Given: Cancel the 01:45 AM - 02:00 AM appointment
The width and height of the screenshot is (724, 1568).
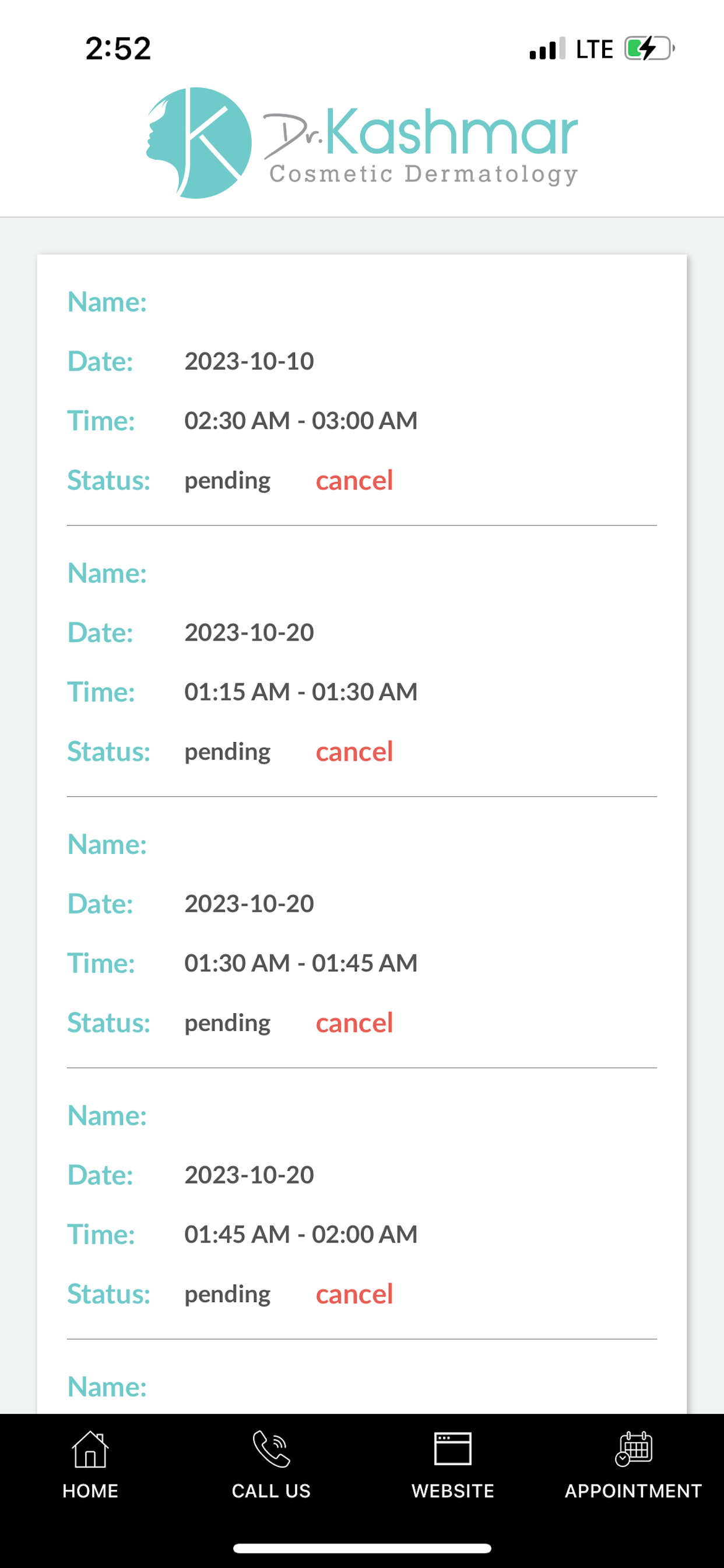Looking at the screenshot, I should pos(354,1294).
